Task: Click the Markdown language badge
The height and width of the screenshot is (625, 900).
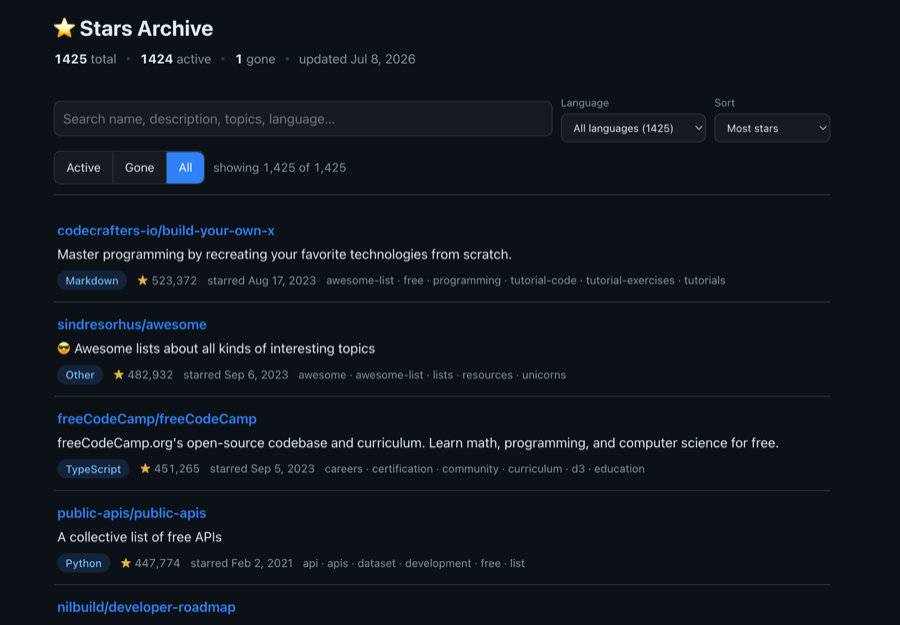Action: pos(92,280)
